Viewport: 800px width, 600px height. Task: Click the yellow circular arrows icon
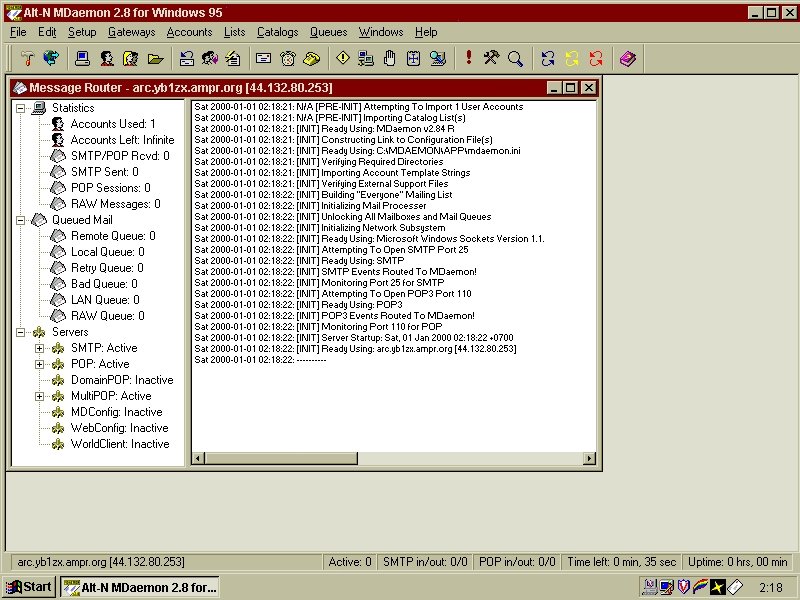[571, 59]
